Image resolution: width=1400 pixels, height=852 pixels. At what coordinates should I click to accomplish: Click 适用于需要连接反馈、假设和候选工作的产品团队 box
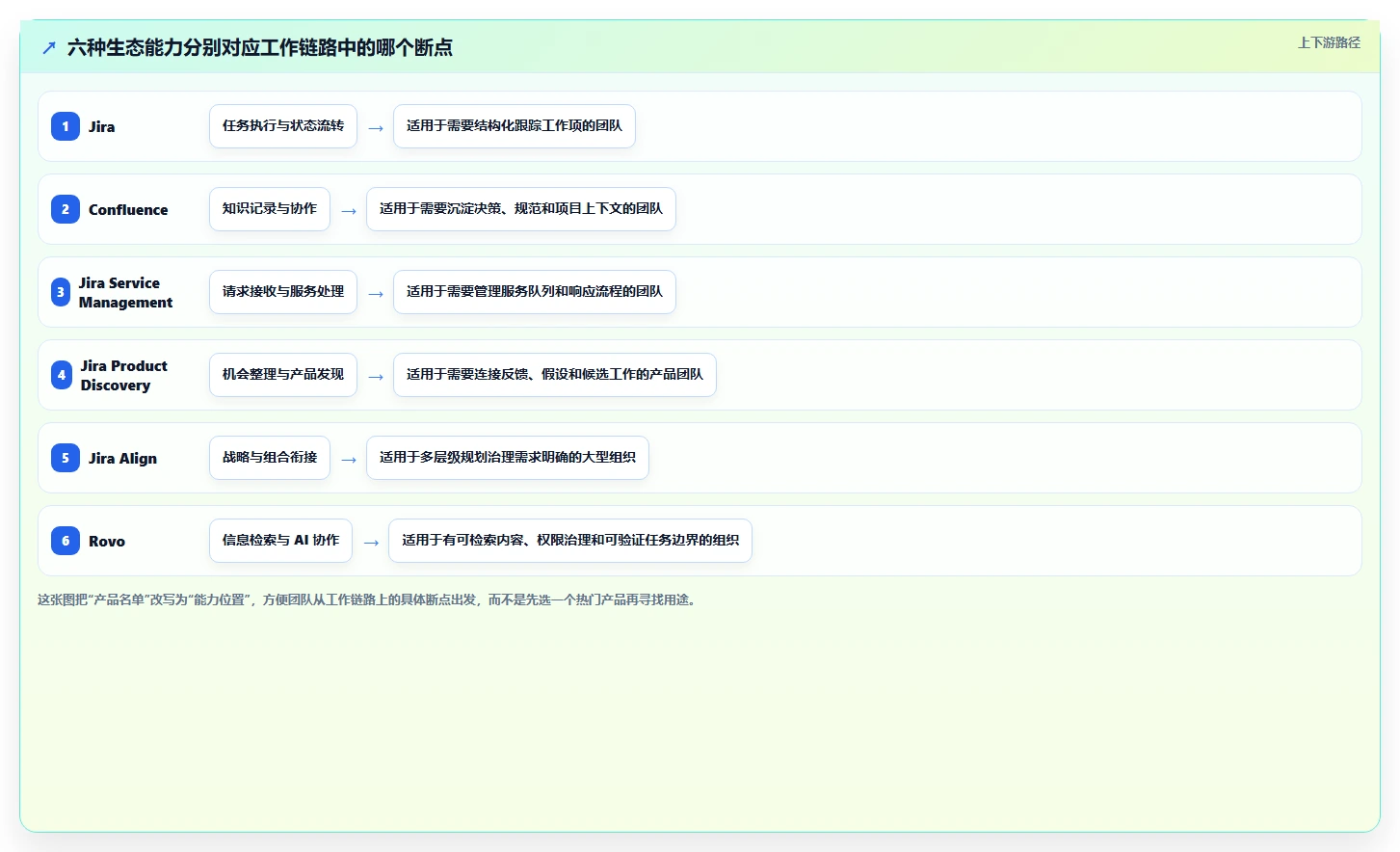[555, 375]
